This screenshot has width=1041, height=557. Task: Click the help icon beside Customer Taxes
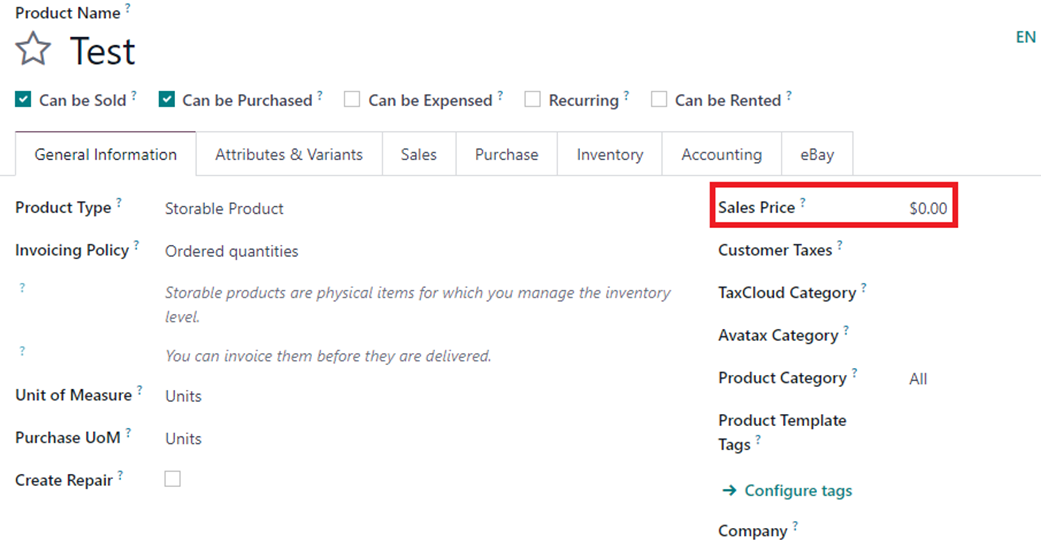pos(840,245)
